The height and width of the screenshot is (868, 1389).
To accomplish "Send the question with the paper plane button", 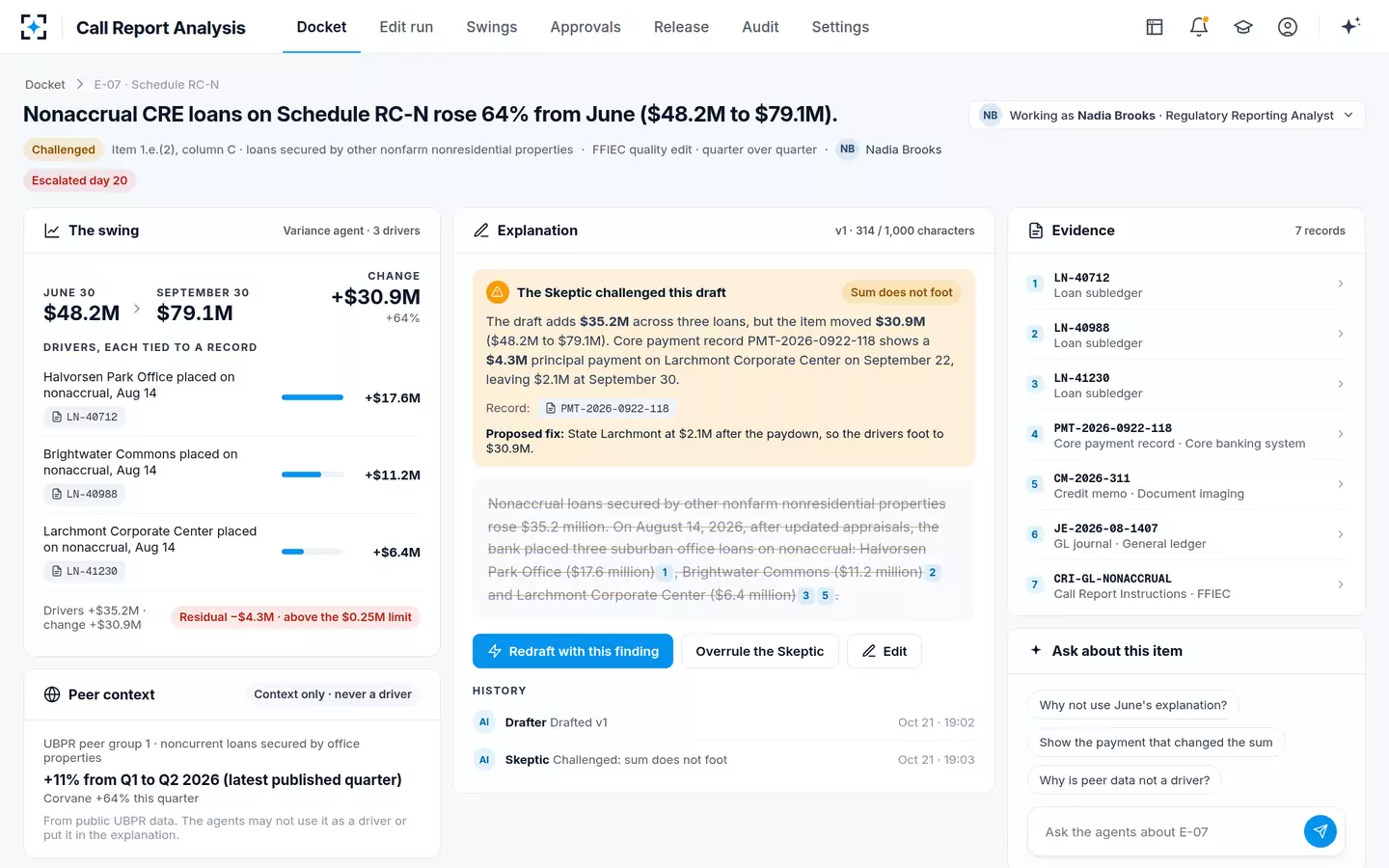I will tap(1320, 831).
